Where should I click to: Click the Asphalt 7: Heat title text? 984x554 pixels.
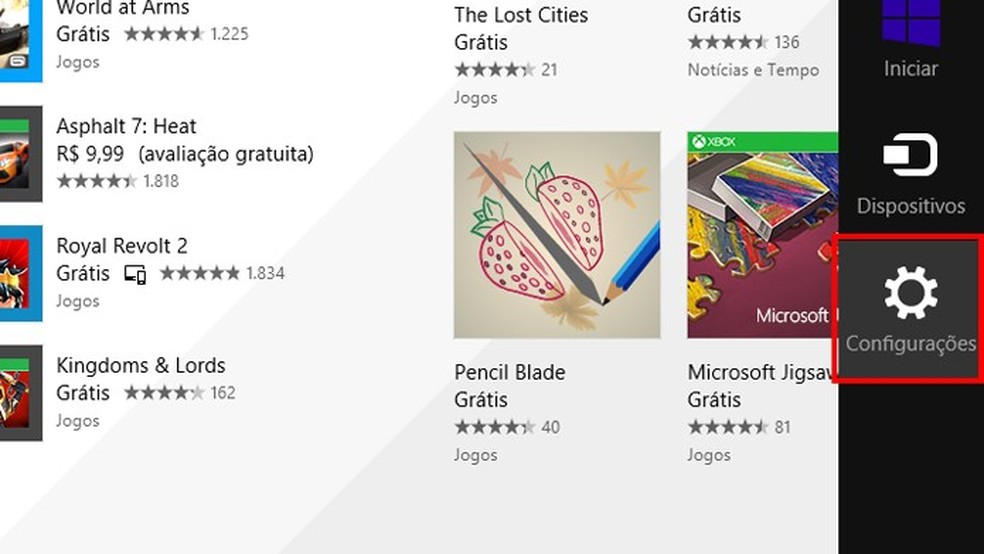(126, 127)
